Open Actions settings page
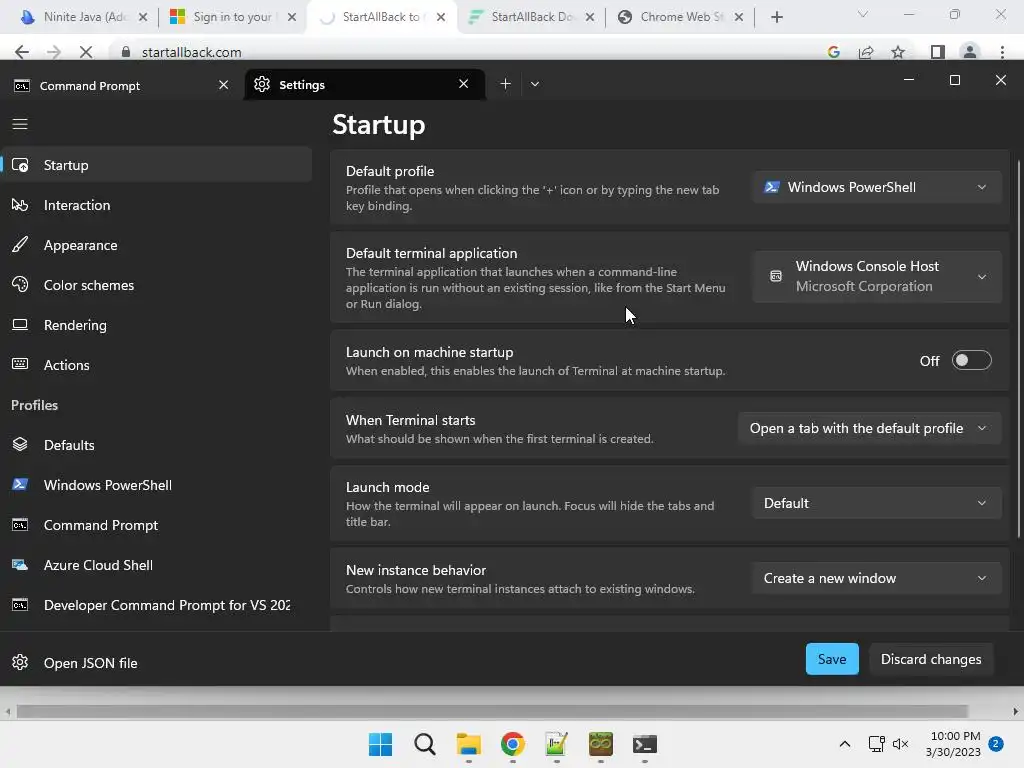The height and width of the screenshot is (768, 1024). pyautogui.click(x=157, y=364)
